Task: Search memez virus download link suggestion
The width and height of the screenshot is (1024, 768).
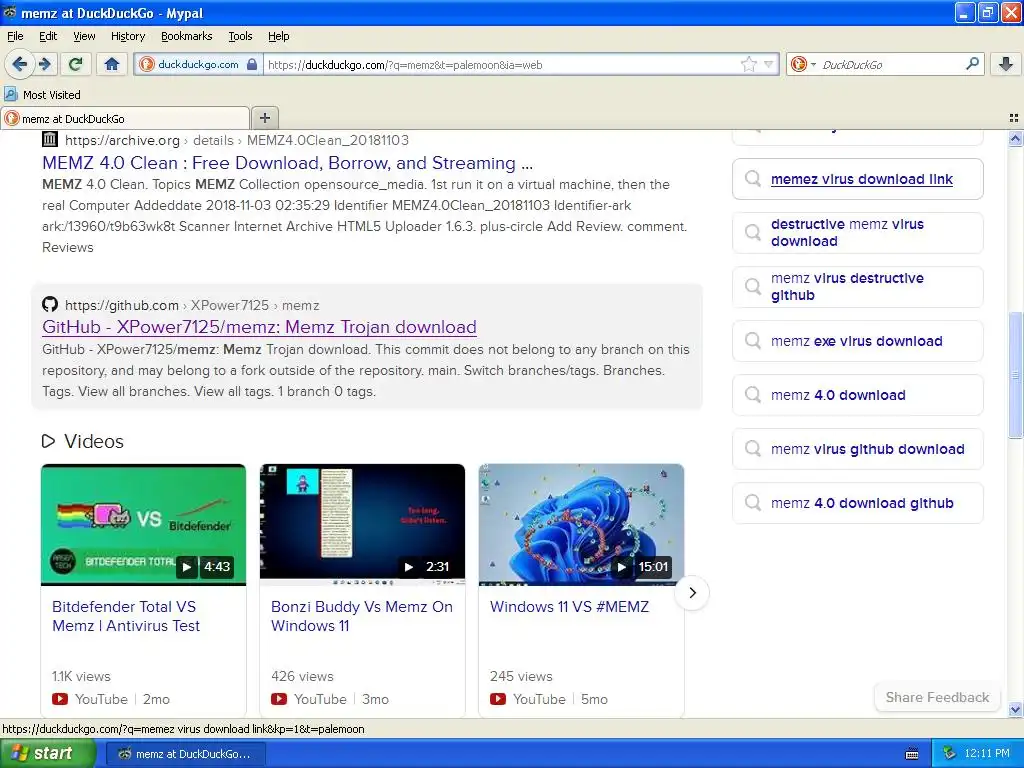Action: coord(857,179)
